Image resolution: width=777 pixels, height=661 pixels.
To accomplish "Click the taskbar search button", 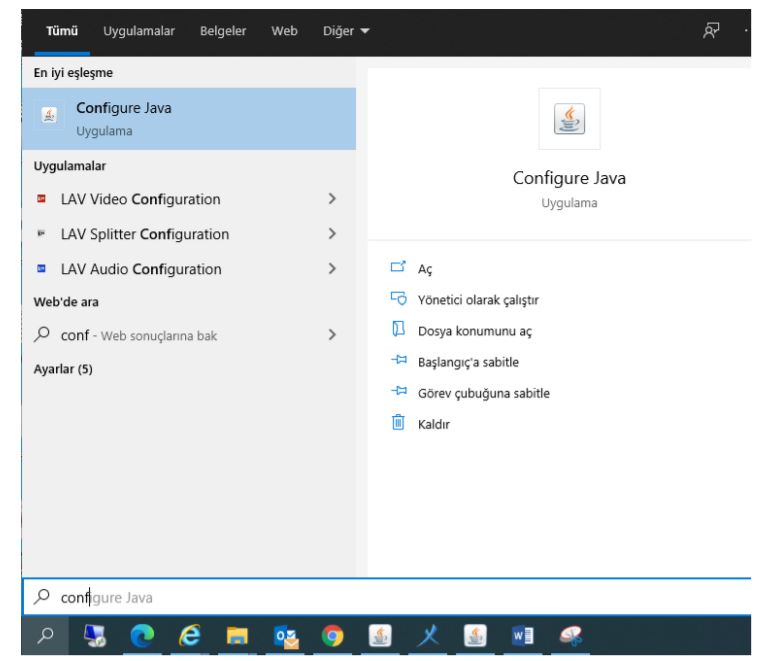I will (46, 635).
